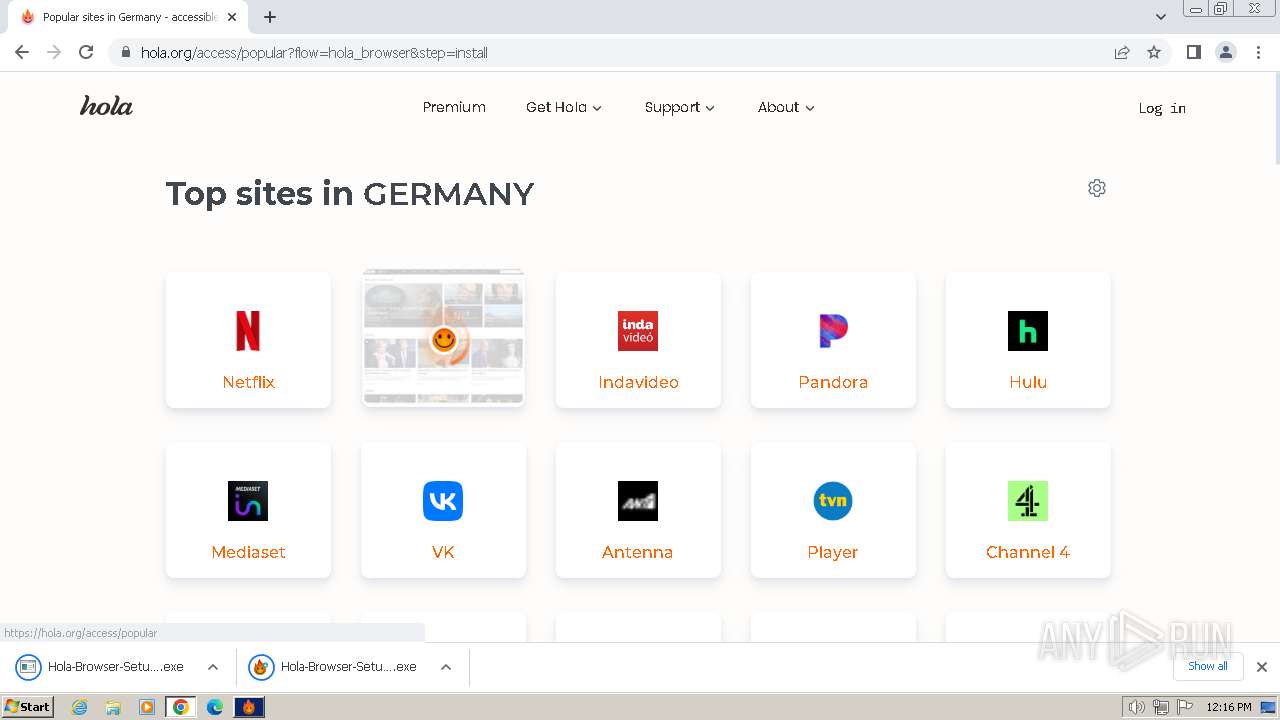Screen dimensions: 1280x720
Task: Toggle the browser side panel
Action: (1193, 52)
